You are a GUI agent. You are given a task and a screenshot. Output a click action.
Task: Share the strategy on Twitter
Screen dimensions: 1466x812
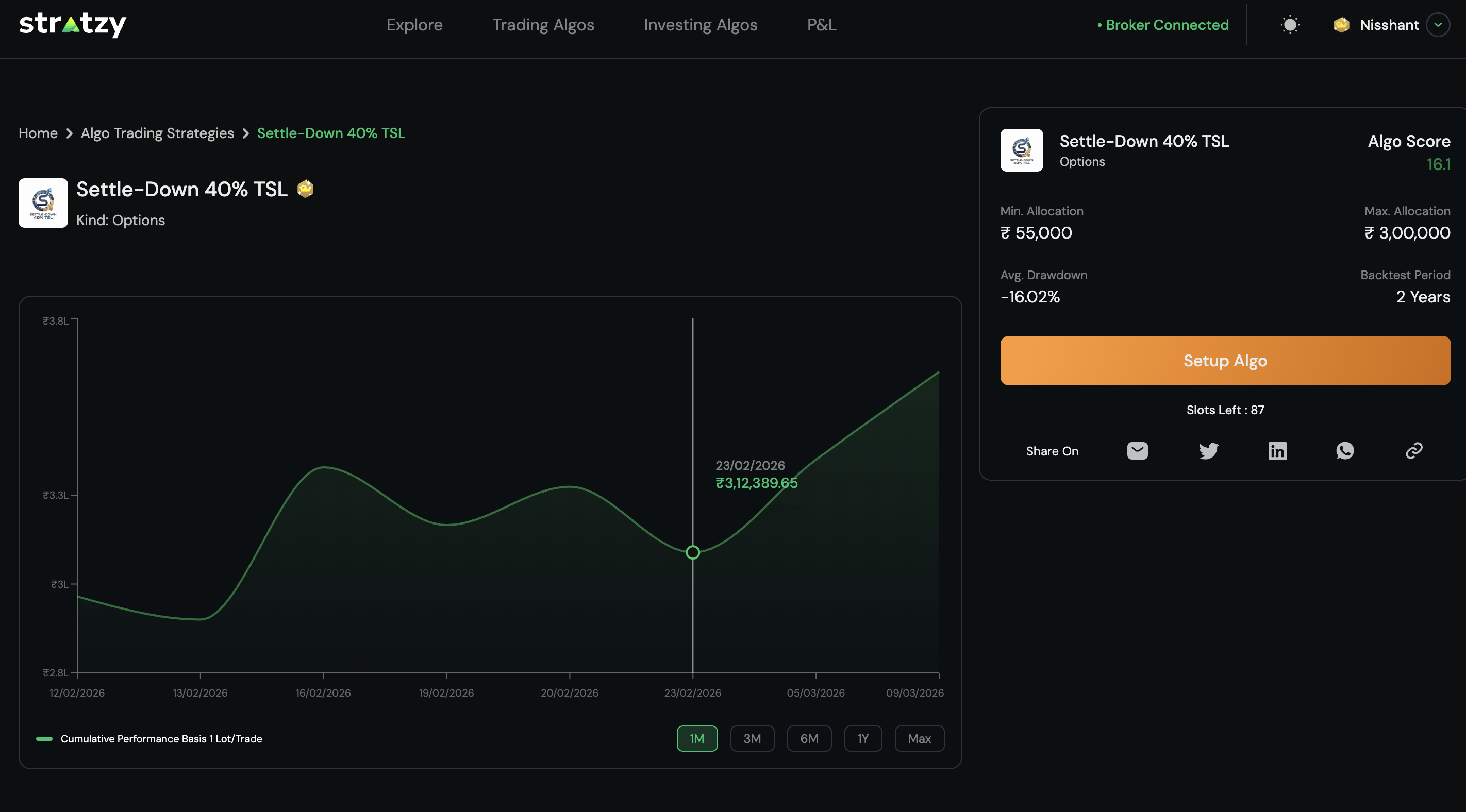click(1208, 451)
